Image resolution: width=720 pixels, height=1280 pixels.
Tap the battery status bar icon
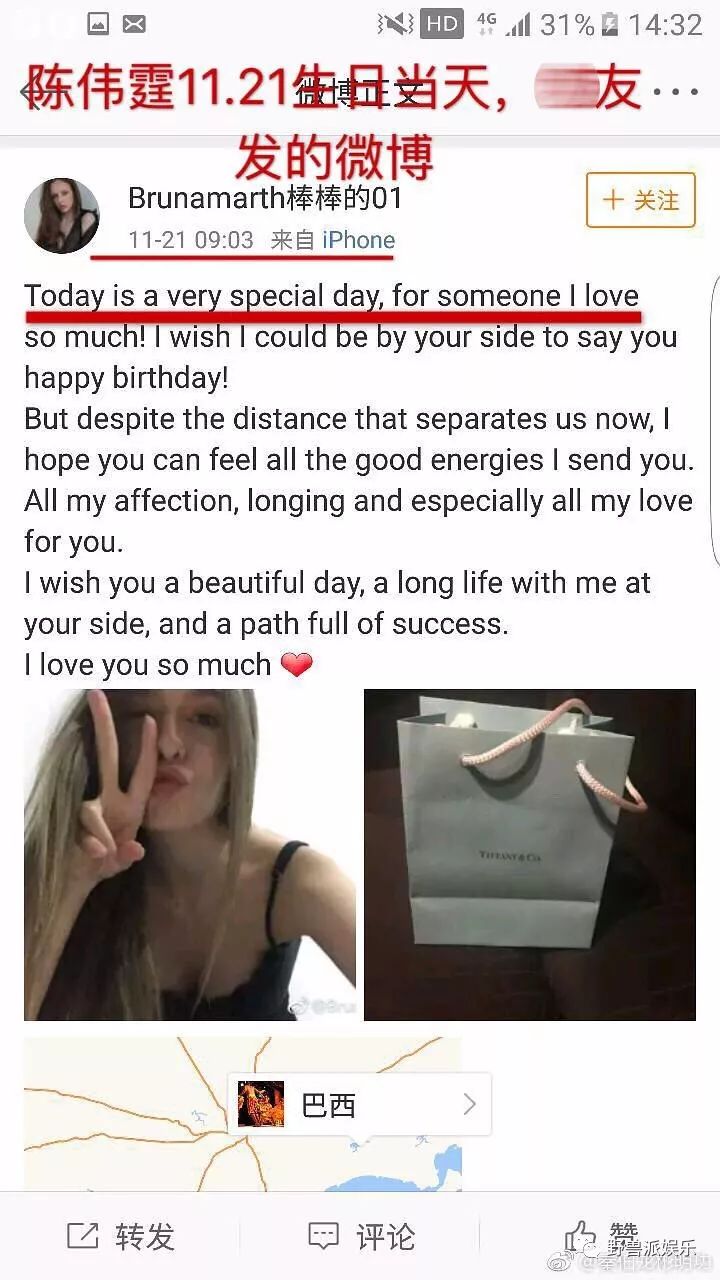[x=609, y=24]
